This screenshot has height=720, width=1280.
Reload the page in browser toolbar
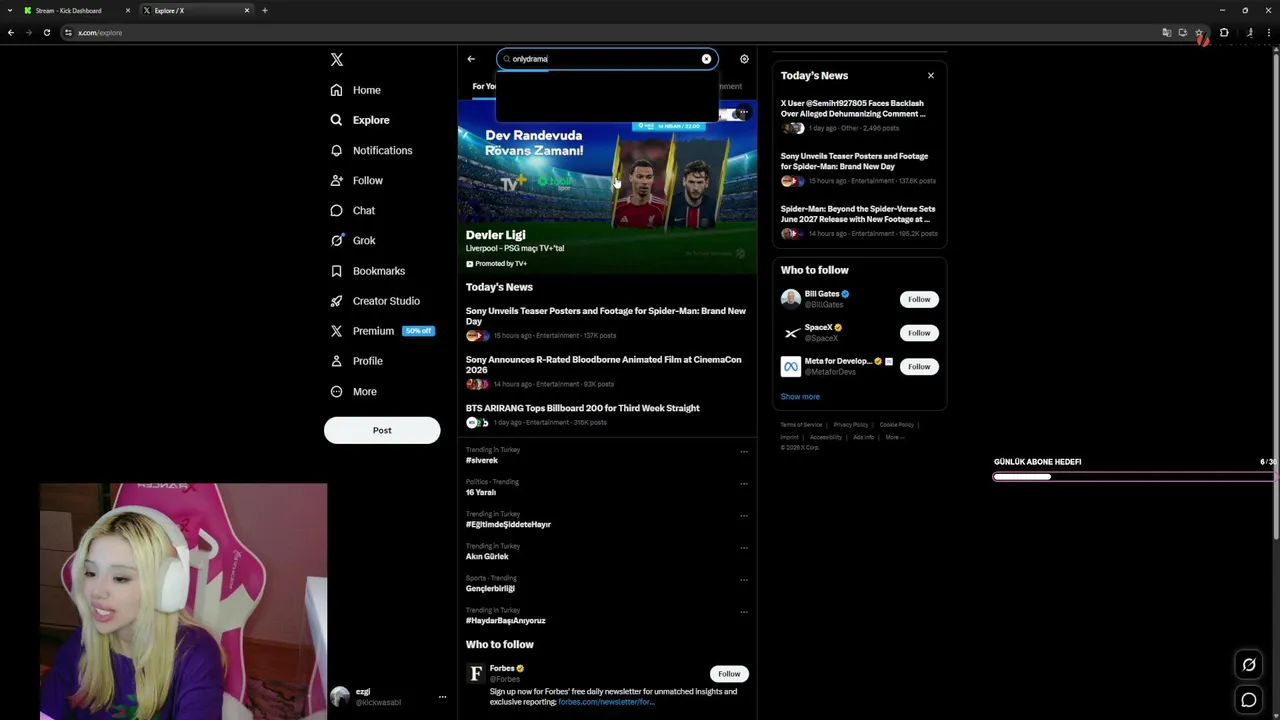[x=46, y=32]
